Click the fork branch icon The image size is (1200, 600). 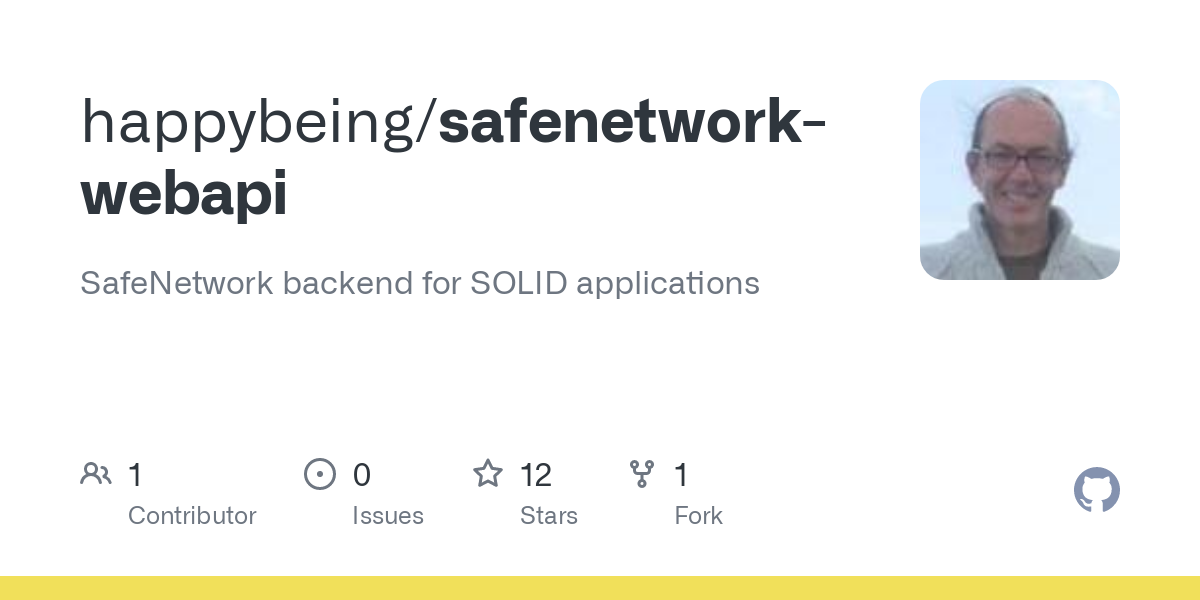tap(642, 474)
